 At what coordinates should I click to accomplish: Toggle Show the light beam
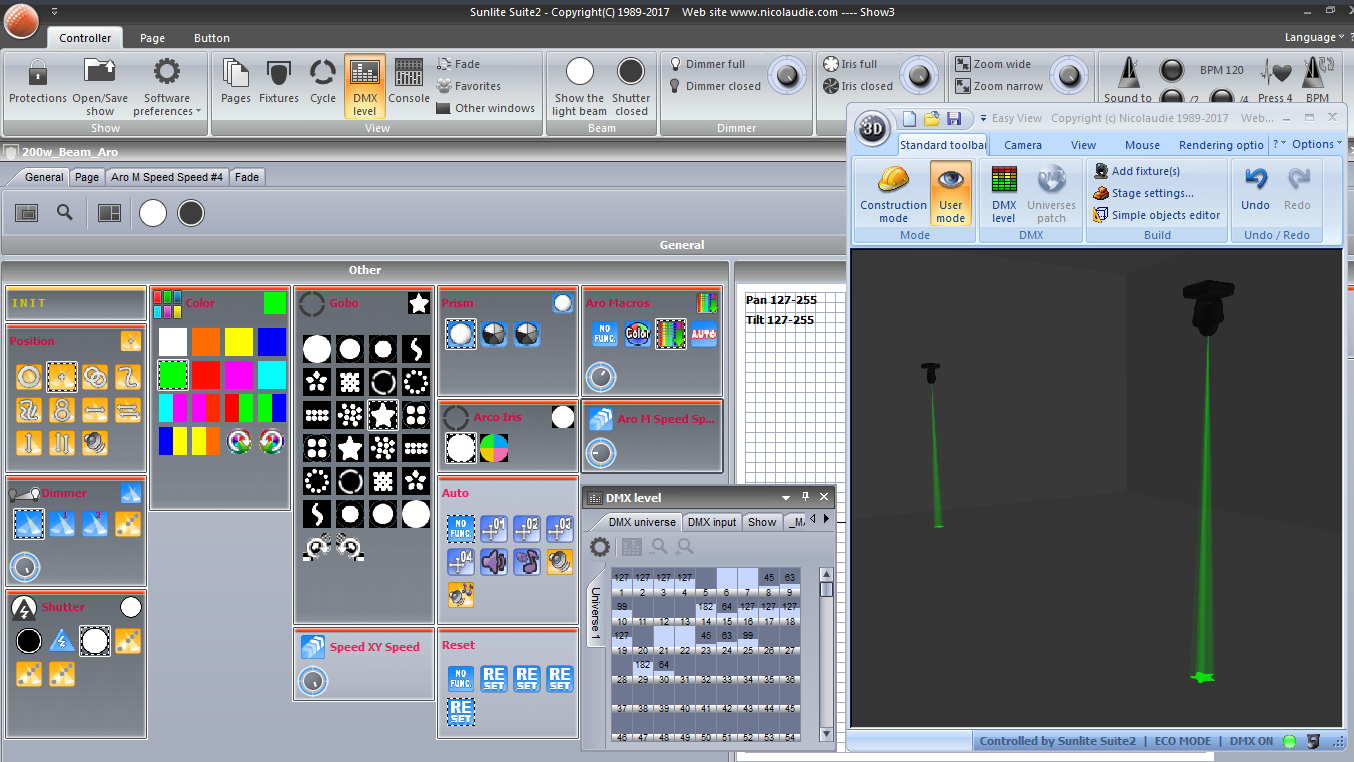pyautogui.click(x=579, y=86)
